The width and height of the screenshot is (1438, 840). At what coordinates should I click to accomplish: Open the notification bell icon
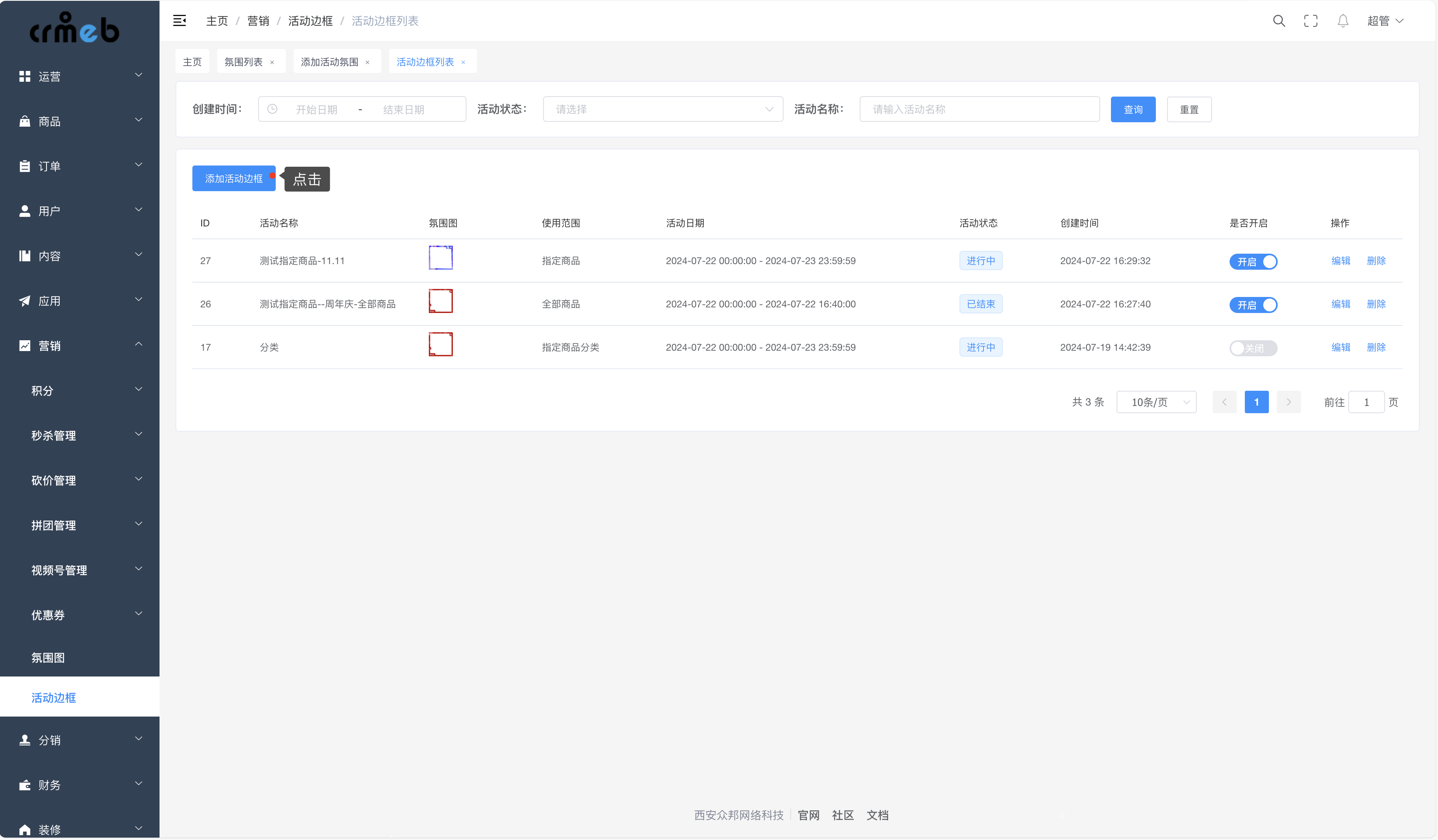point(1343,20)
